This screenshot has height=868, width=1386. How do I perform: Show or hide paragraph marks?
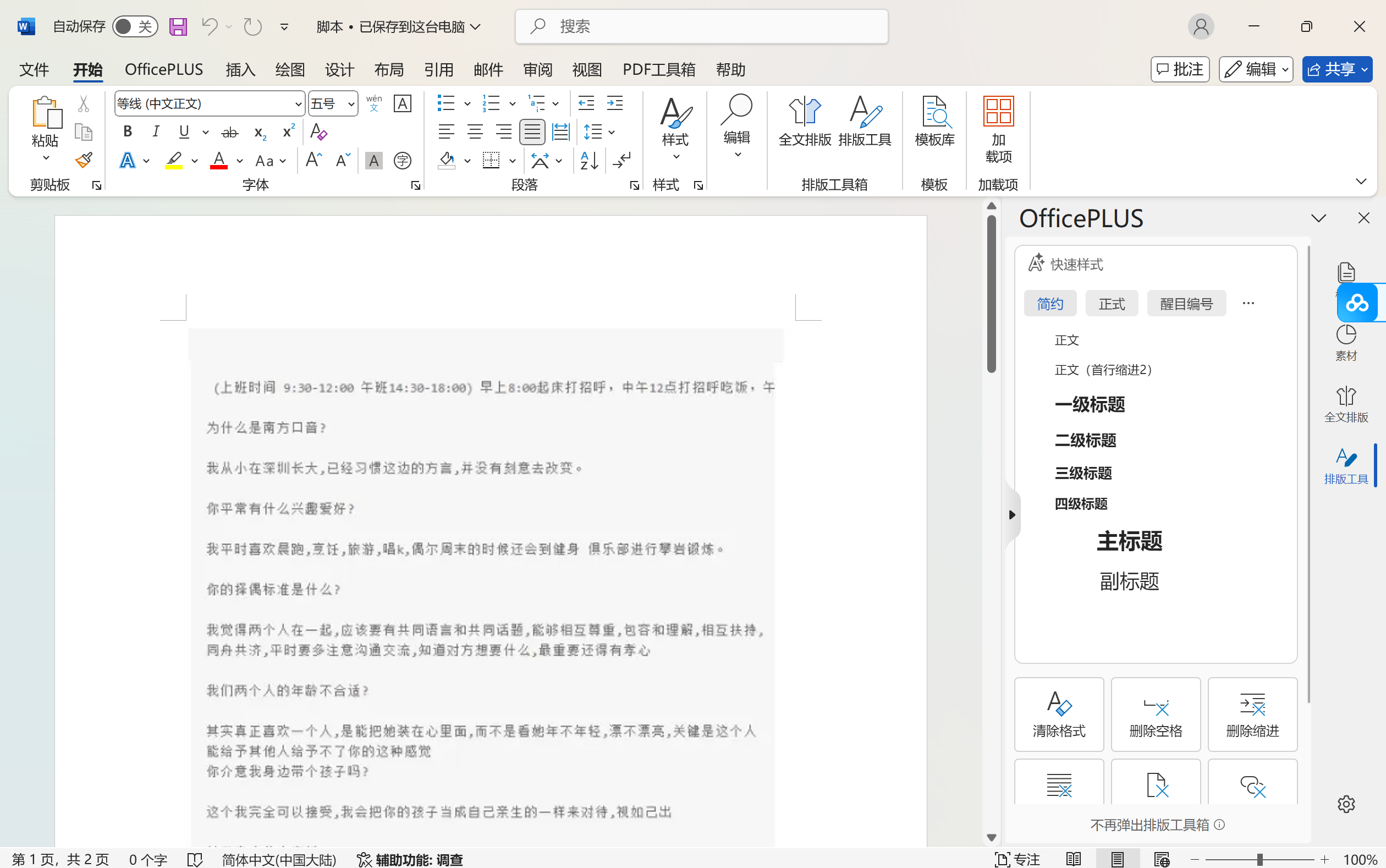click(x=621, y=160)
